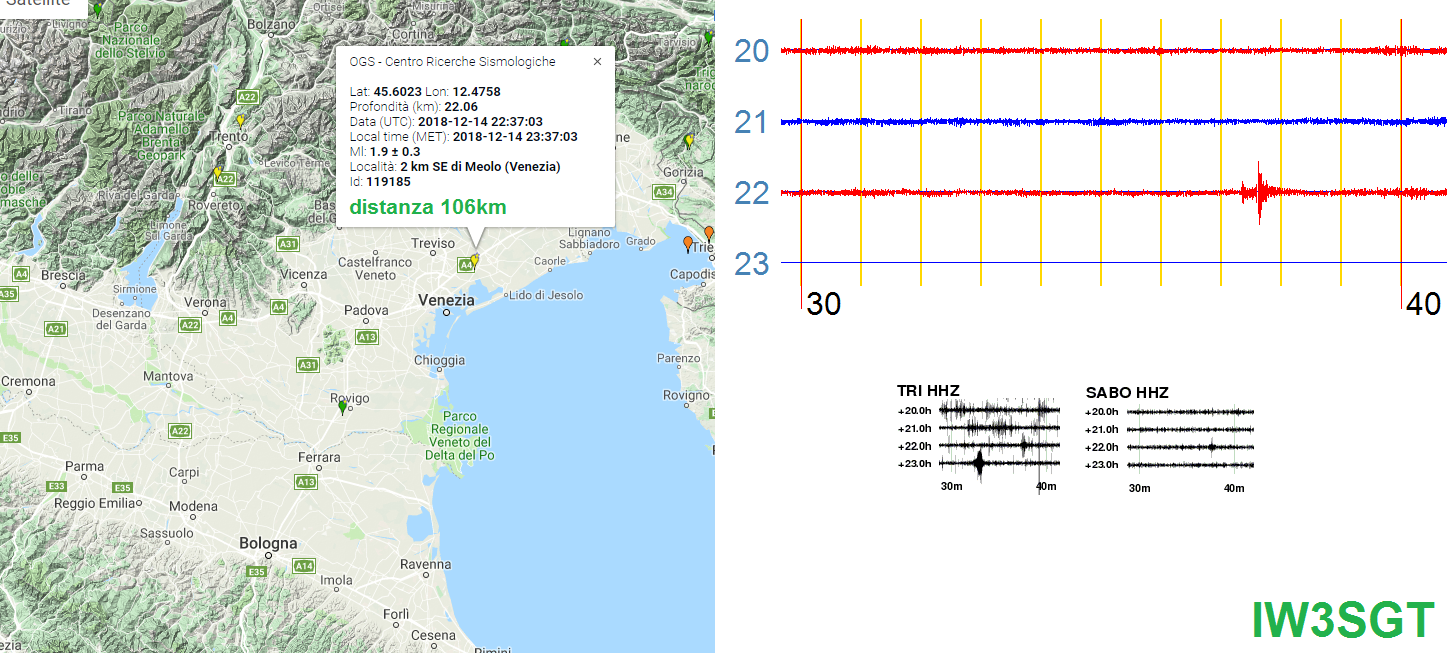Viewport: 1455px width, 653px height.
Task: Click the Chioggia city label
Action: (439, 359)
